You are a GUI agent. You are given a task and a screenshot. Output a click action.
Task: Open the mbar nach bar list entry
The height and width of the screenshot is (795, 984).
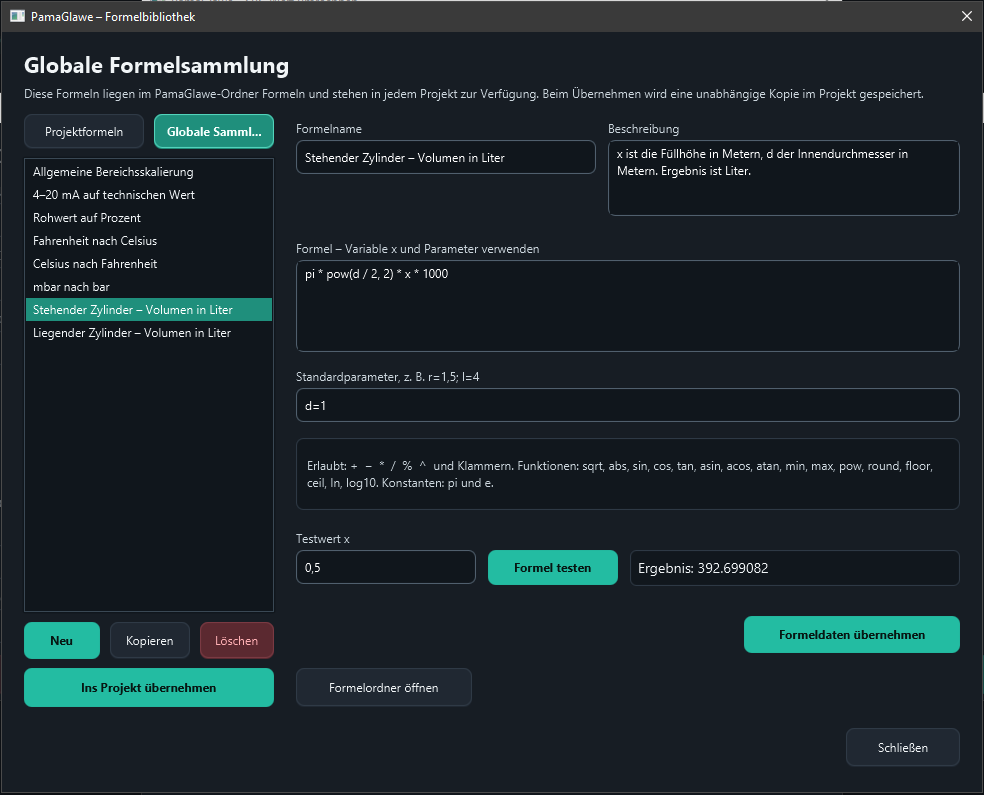[x=149, y=287]
